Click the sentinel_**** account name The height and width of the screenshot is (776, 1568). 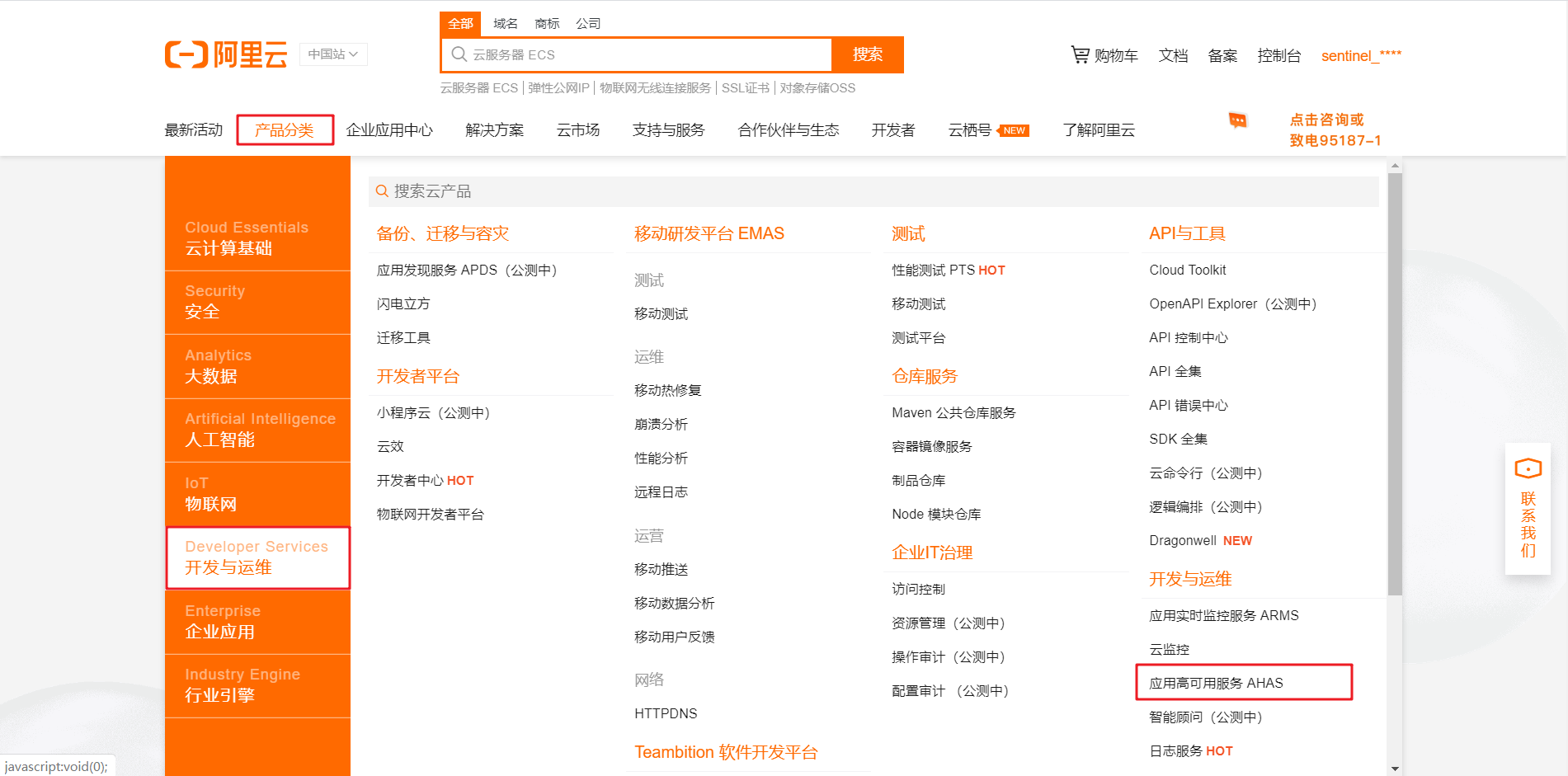pos(1361,55)
